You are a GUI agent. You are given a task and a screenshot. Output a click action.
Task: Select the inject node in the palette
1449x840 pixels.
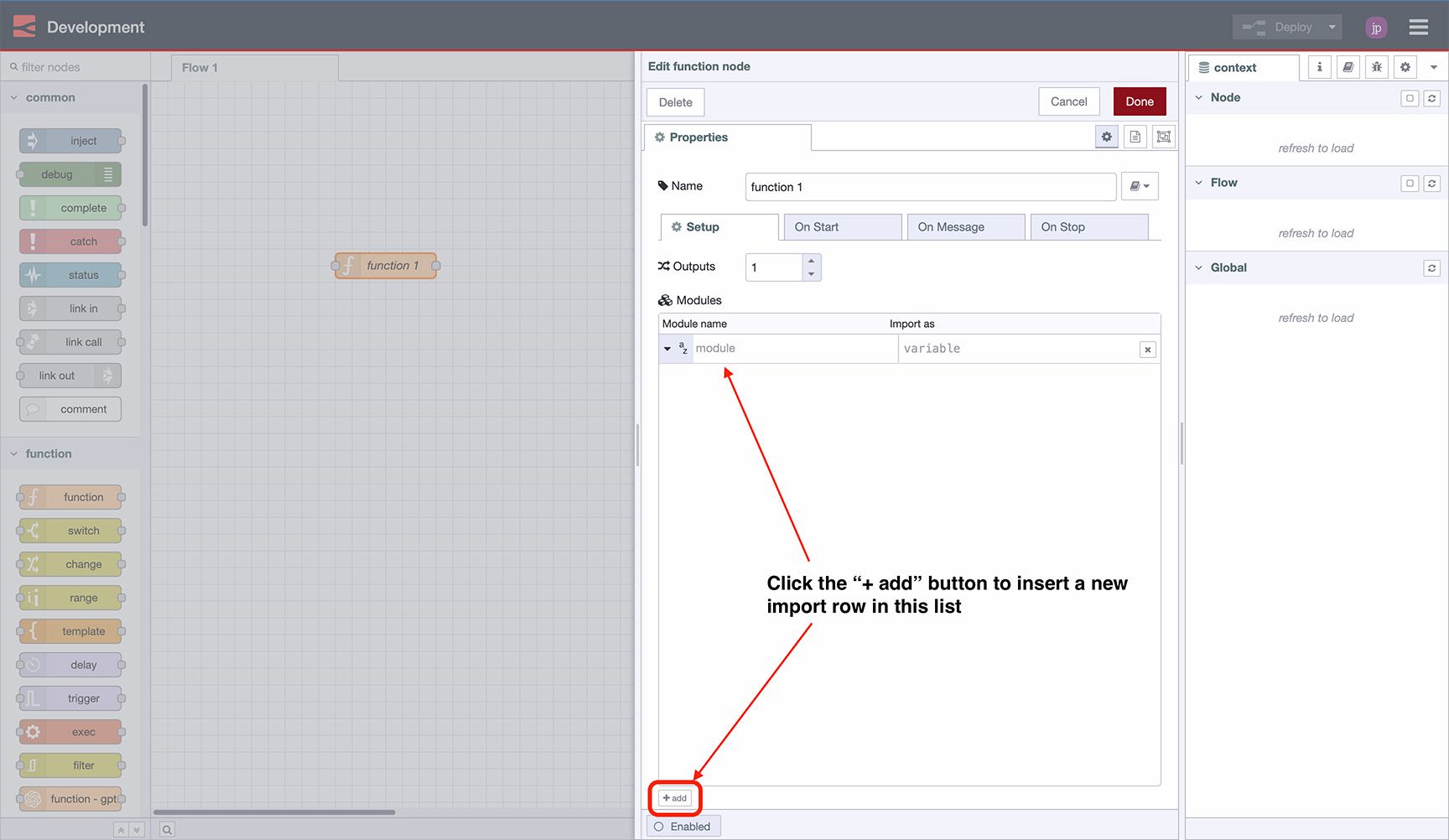point(71,140)
